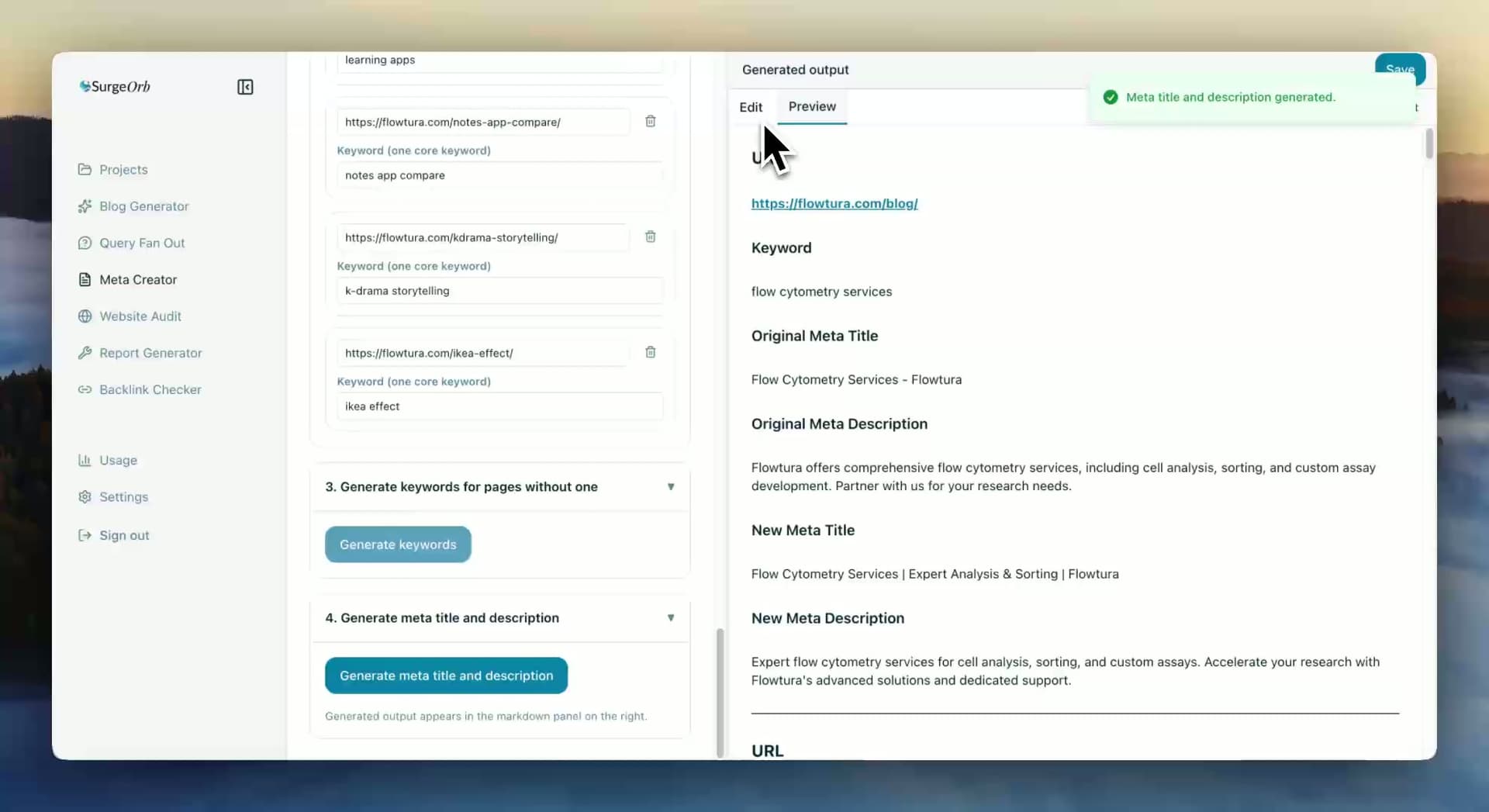Collapse the Generate keywords section

point(672,486)
